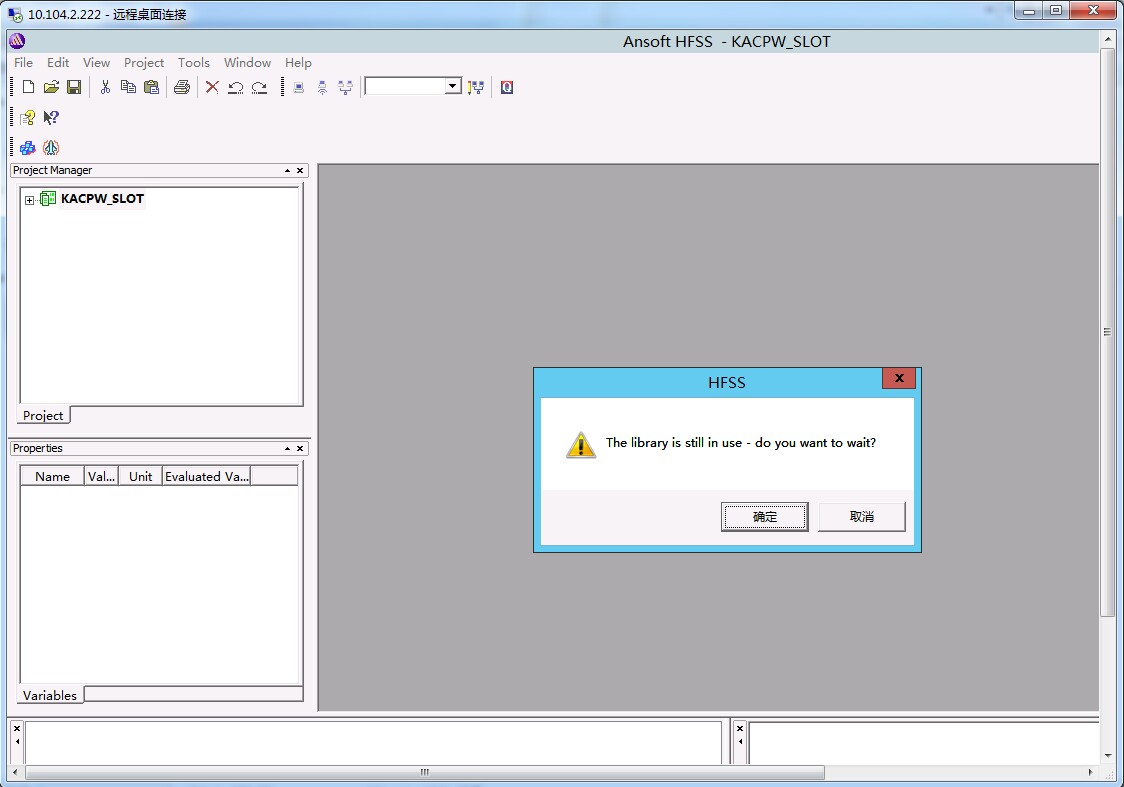
Task: Select the distributed machines simulation icon
Action: [346, 87]
